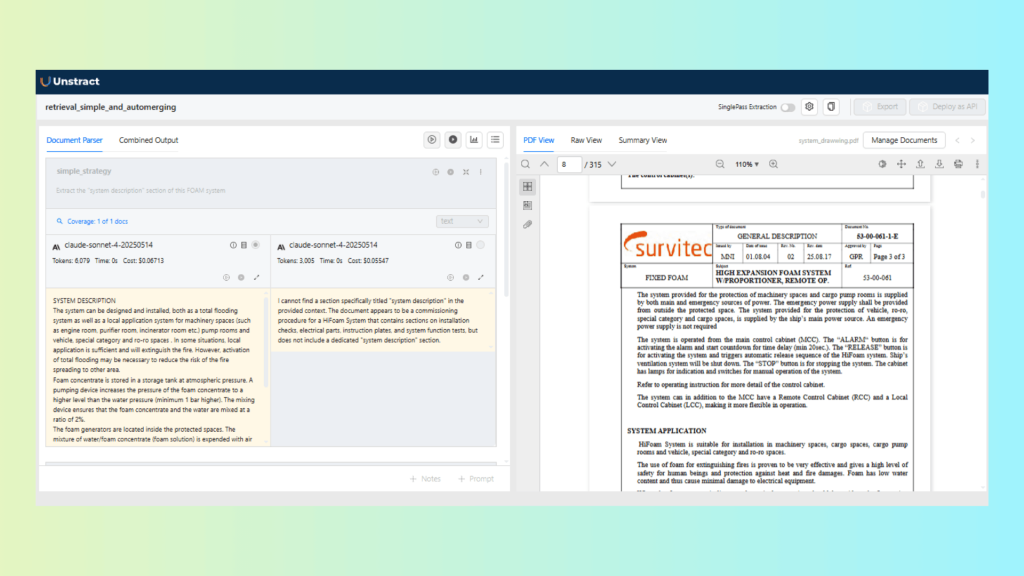Open the text output type dropdown

pos(462,221)
